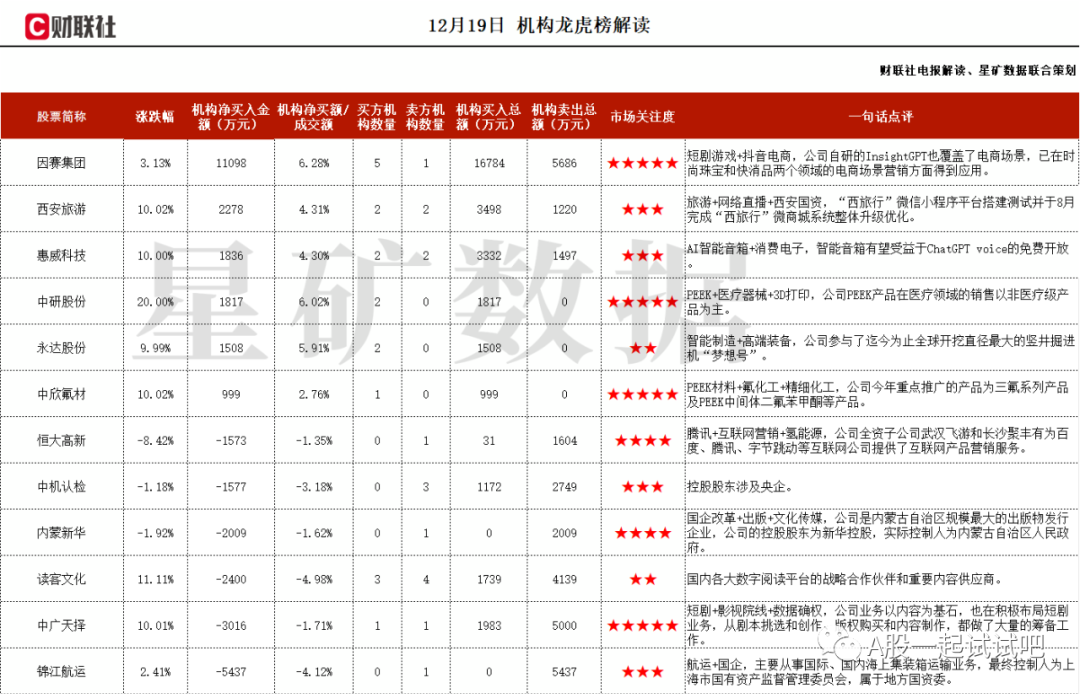Select the 市场关注度 column header

point(642,116)
